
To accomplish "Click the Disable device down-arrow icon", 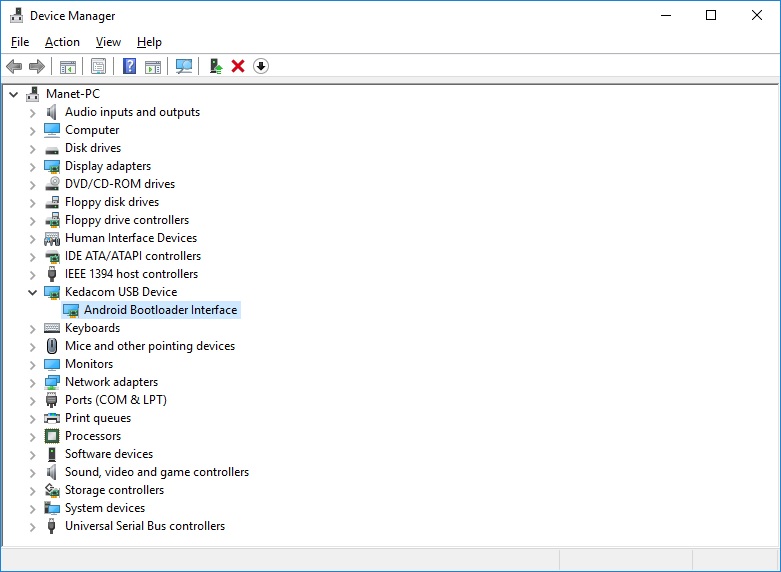I will [261, 66].
